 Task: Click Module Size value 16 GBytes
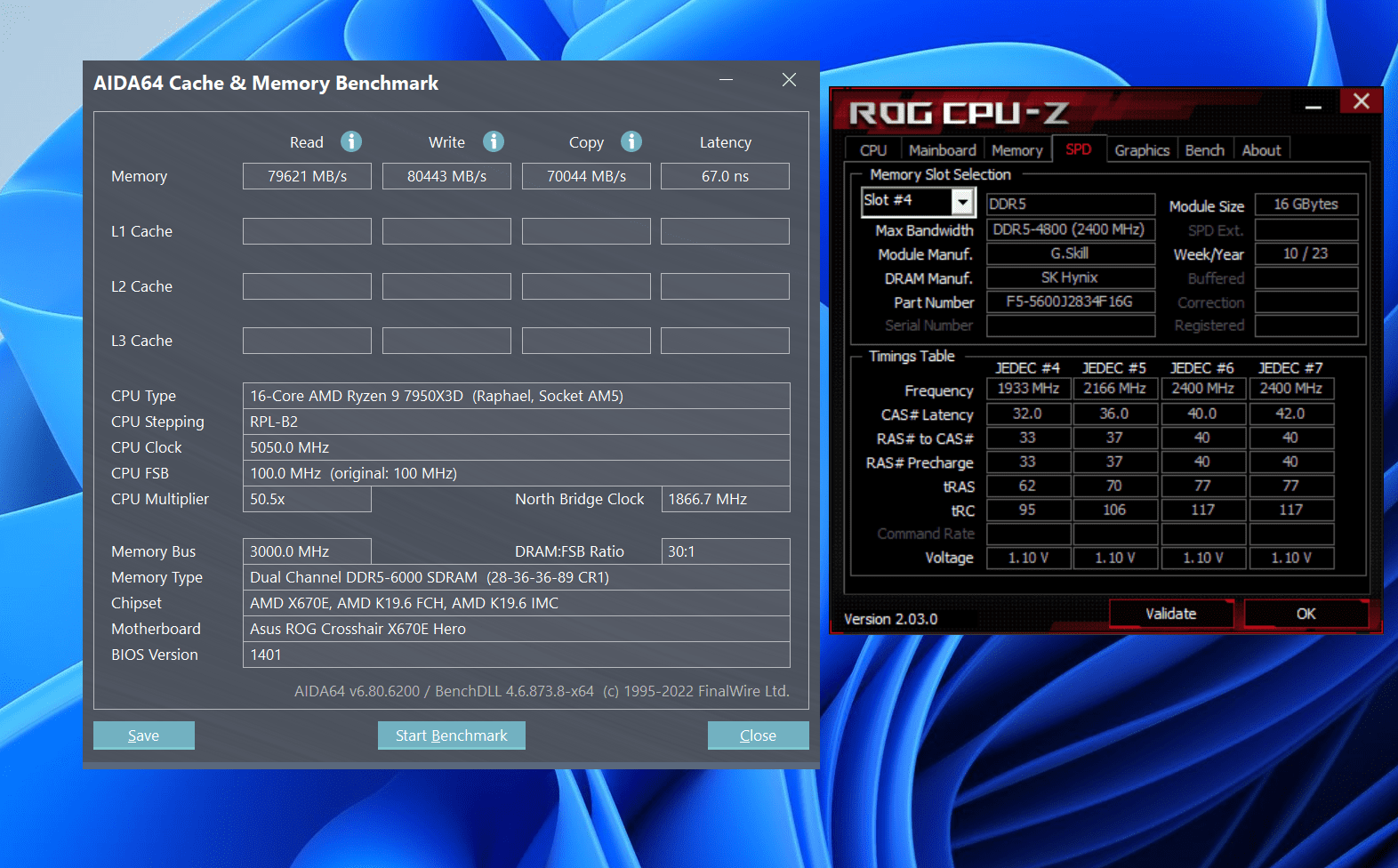(x=1306, y=204)
